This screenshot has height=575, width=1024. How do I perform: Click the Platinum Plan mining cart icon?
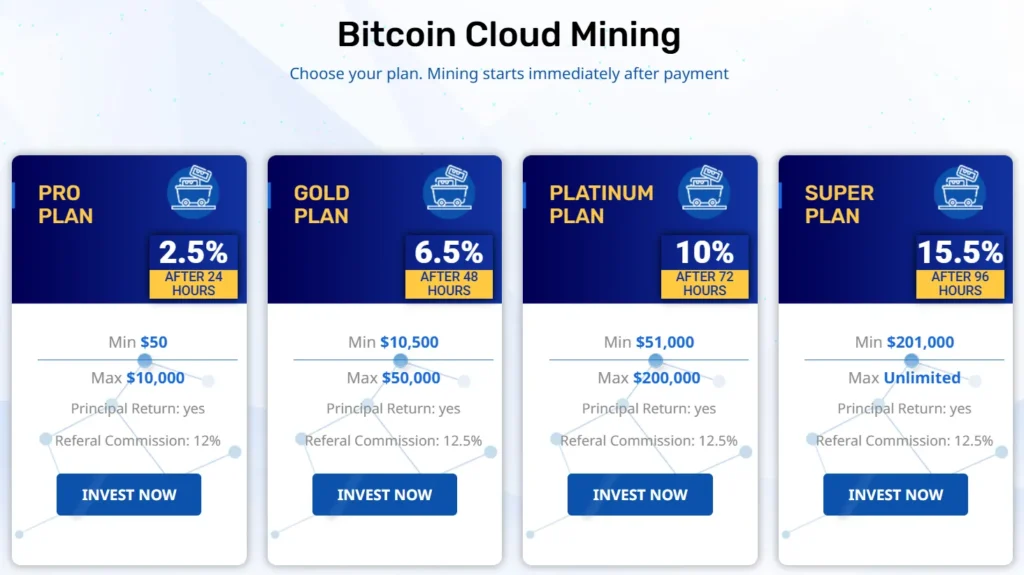(x=705, y=191)
